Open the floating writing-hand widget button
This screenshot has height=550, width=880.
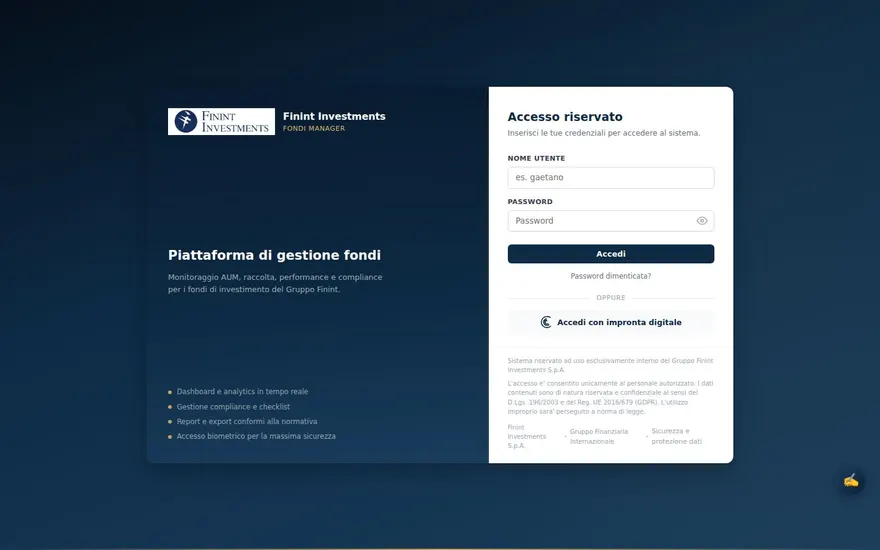(x=851, y=481)
